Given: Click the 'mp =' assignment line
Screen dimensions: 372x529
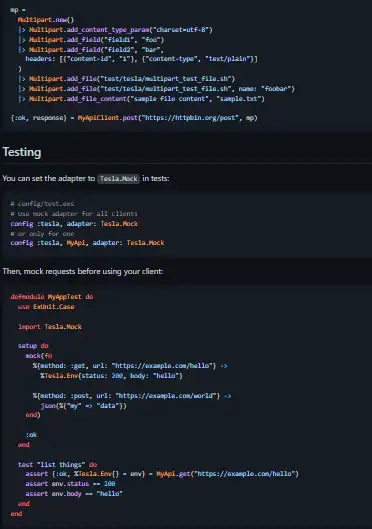Looking at the screenshot, I should click(x=18, y=10).
